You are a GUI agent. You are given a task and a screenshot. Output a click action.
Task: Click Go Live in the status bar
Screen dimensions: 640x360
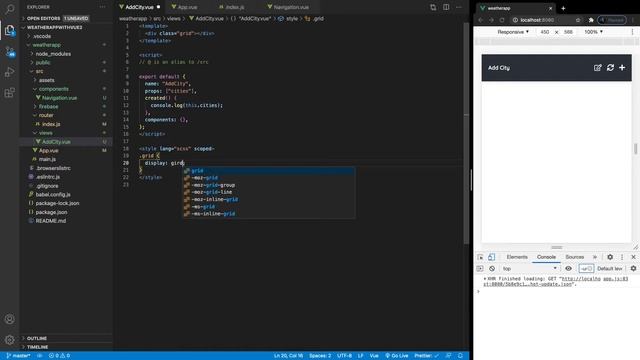point(397,356)
